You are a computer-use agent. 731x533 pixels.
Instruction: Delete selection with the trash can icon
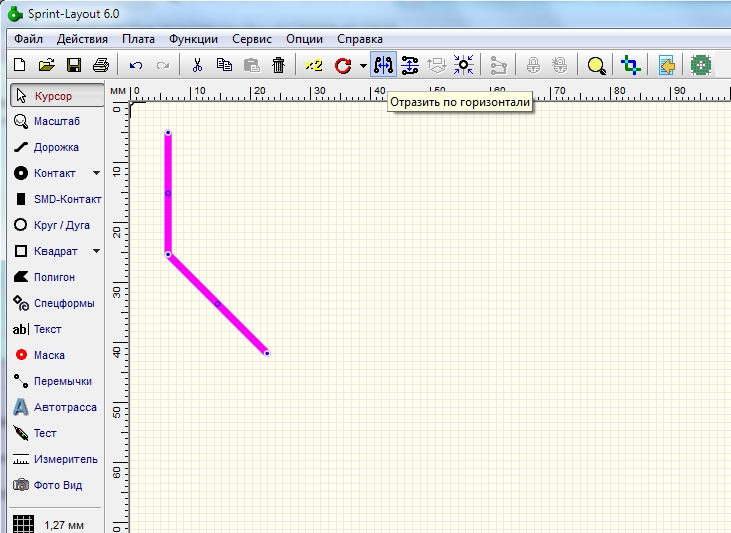coord(278,66)
